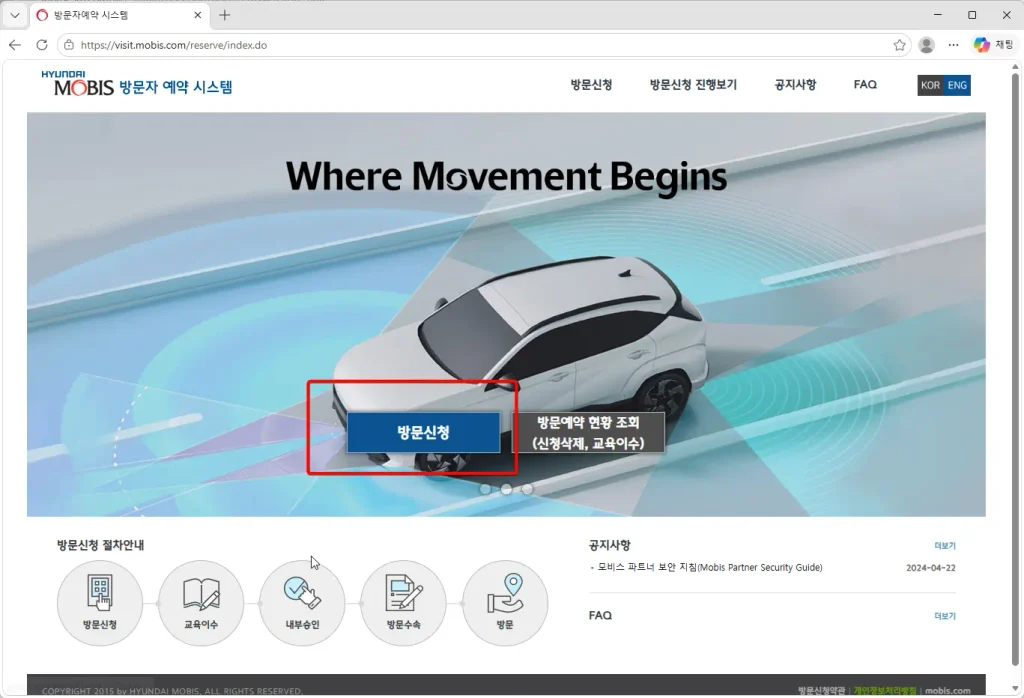The width and height of the screenshot is (1024, 698).
Task: Click the 방문수속 procedure step icon
Action: pyautogui.click(x=404, y=603)
